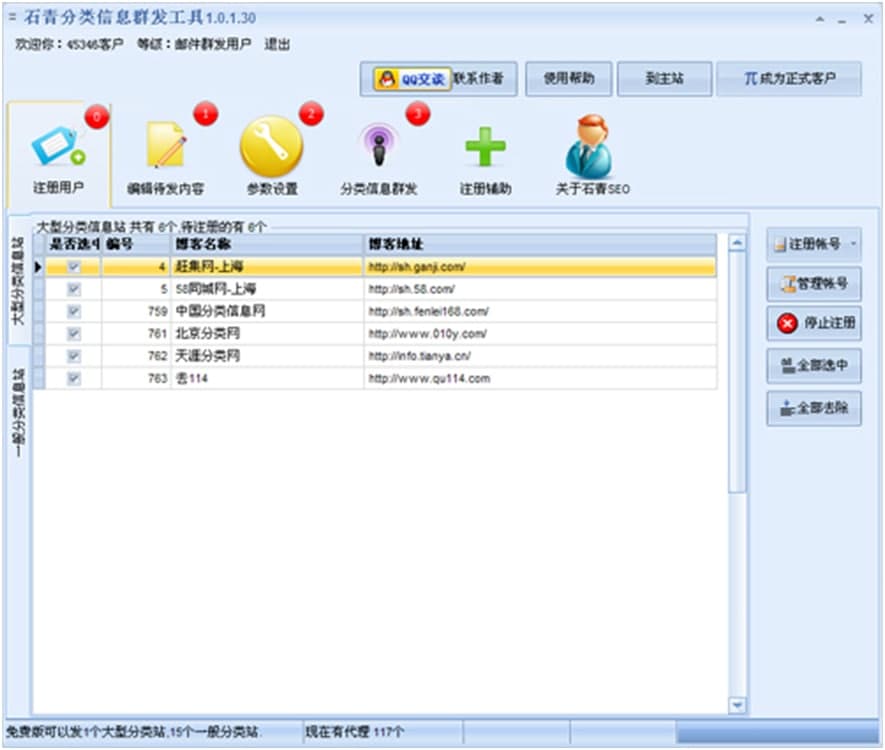Screen dimensions: 885x750
Task: Click the 退出 logout link
Action: pyautogui.click(x=277, y=44)
